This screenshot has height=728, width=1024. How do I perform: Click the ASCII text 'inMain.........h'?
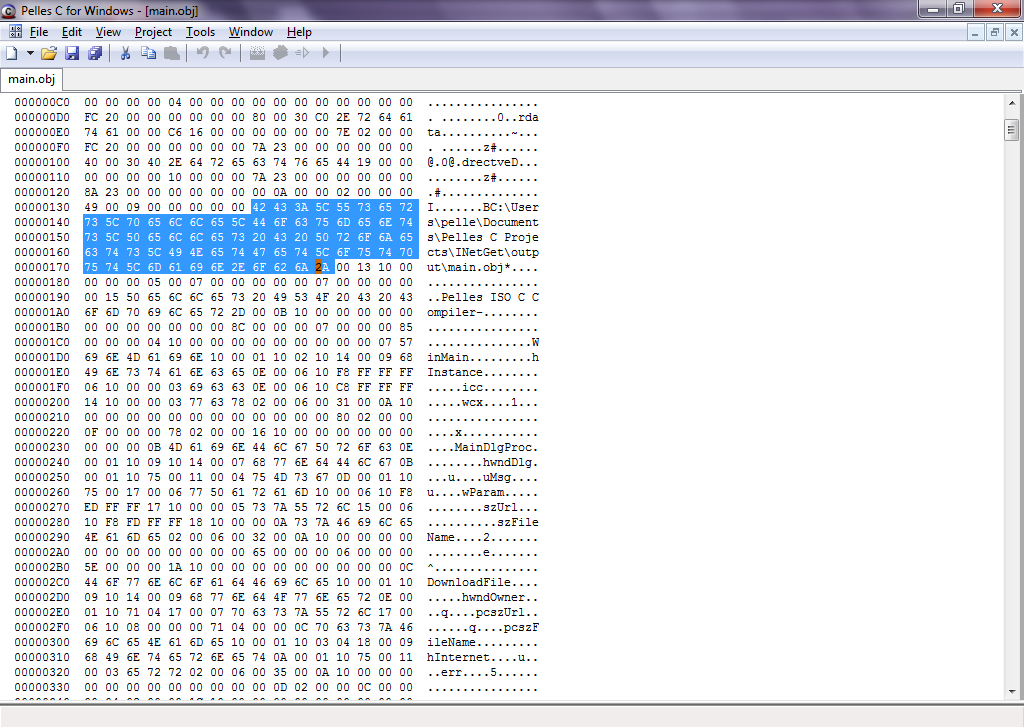(483, 358)
